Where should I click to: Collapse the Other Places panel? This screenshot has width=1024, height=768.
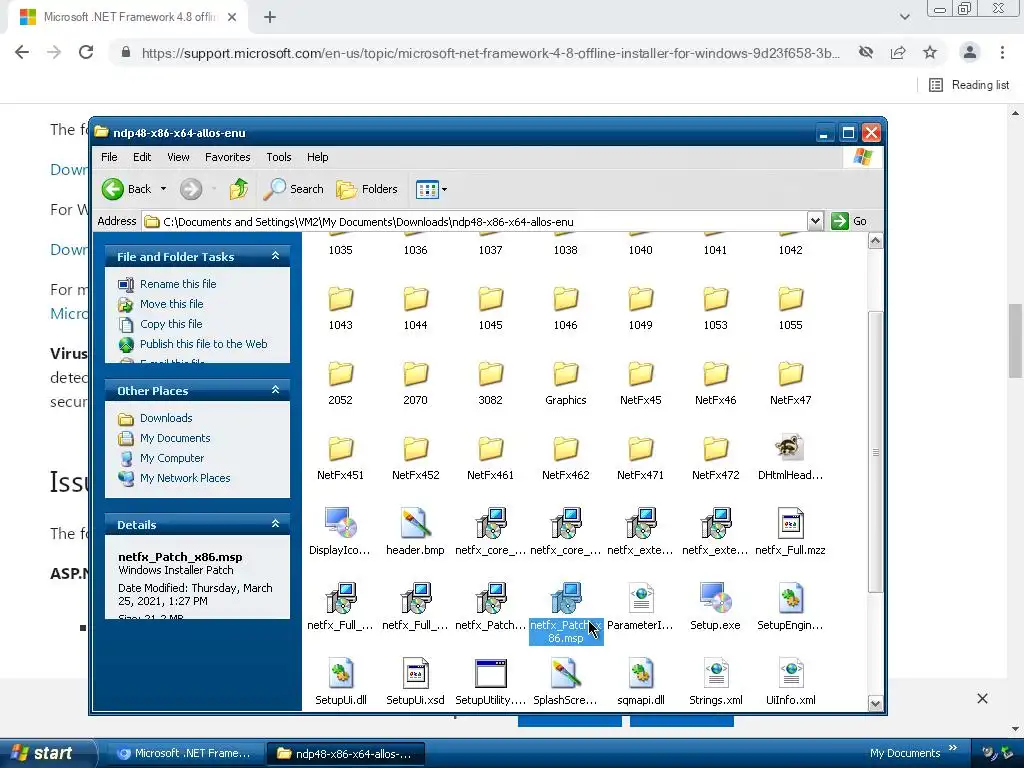click(276, 390)
